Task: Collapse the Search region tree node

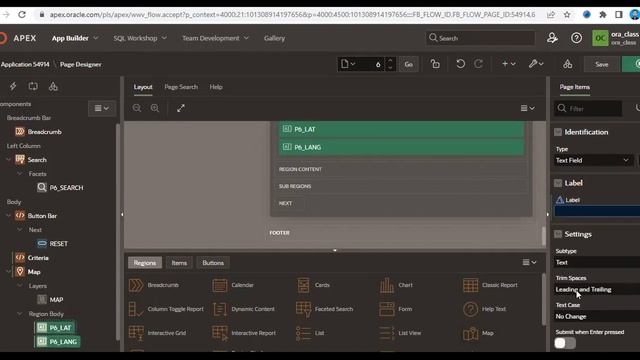Action: coord(9,160)
